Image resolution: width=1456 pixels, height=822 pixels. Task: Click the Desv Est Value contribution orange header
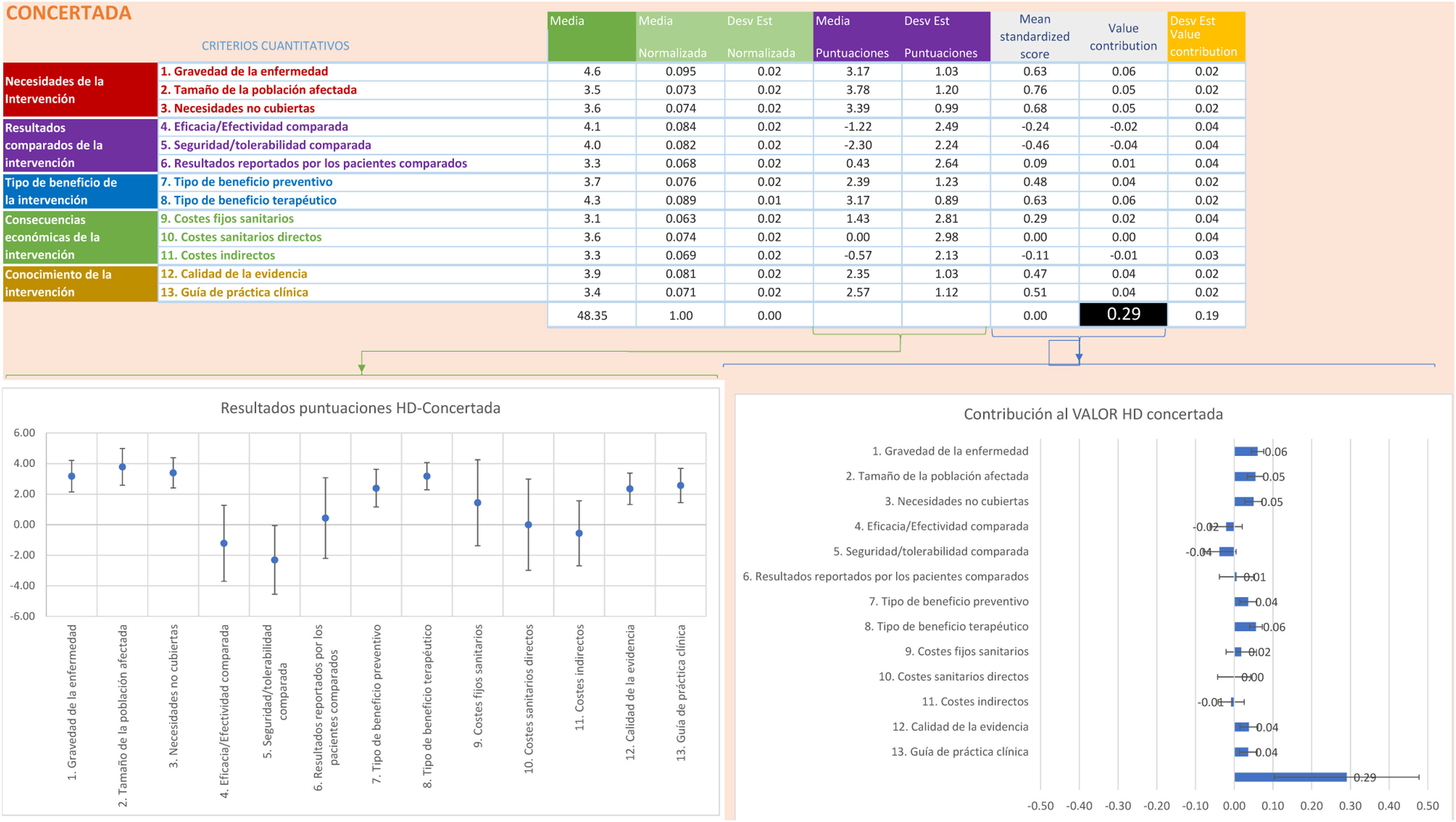[x=1205, y=36]
